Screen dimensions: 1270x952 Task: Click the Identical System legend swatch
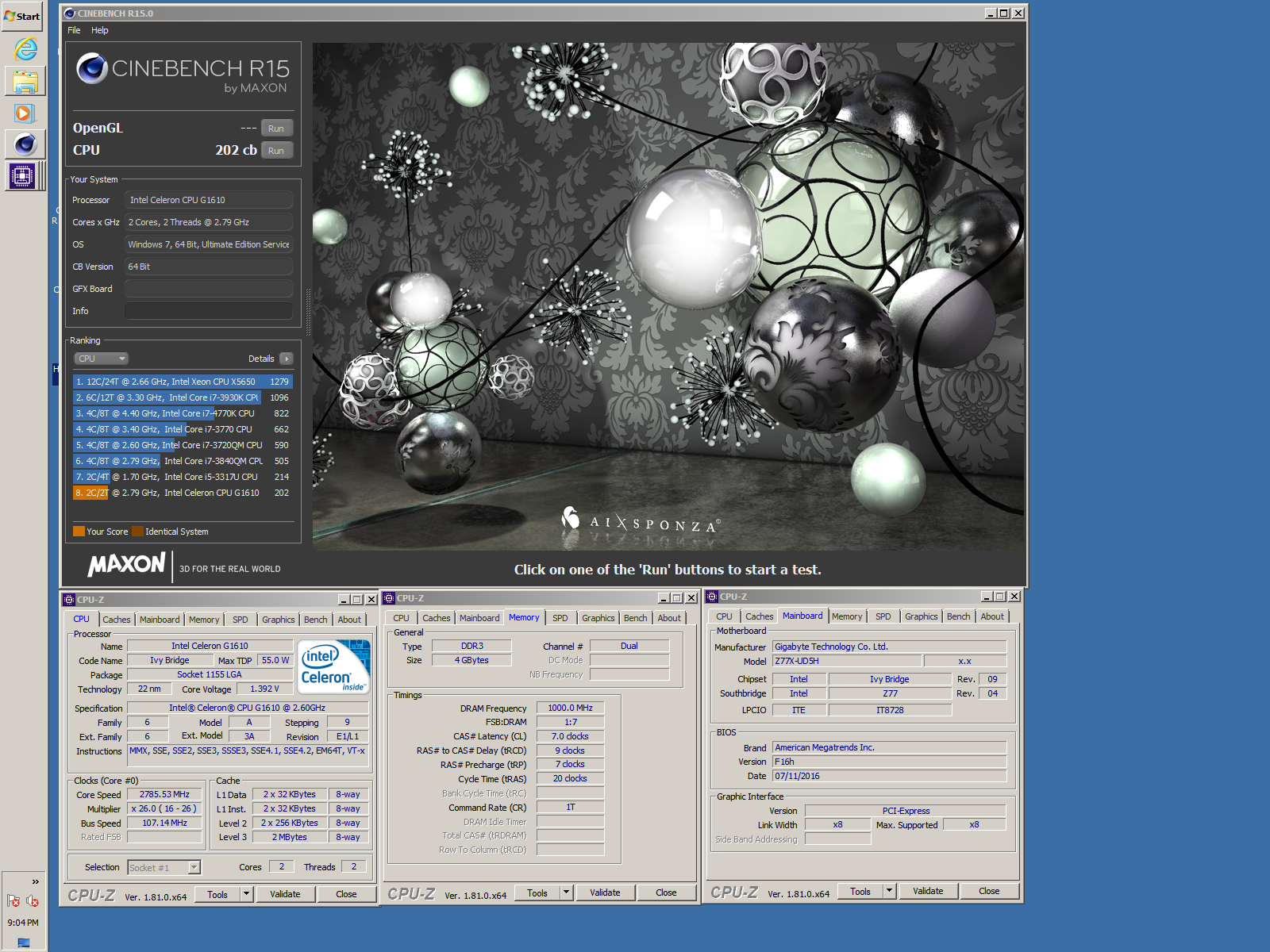[x=137, y=532]
